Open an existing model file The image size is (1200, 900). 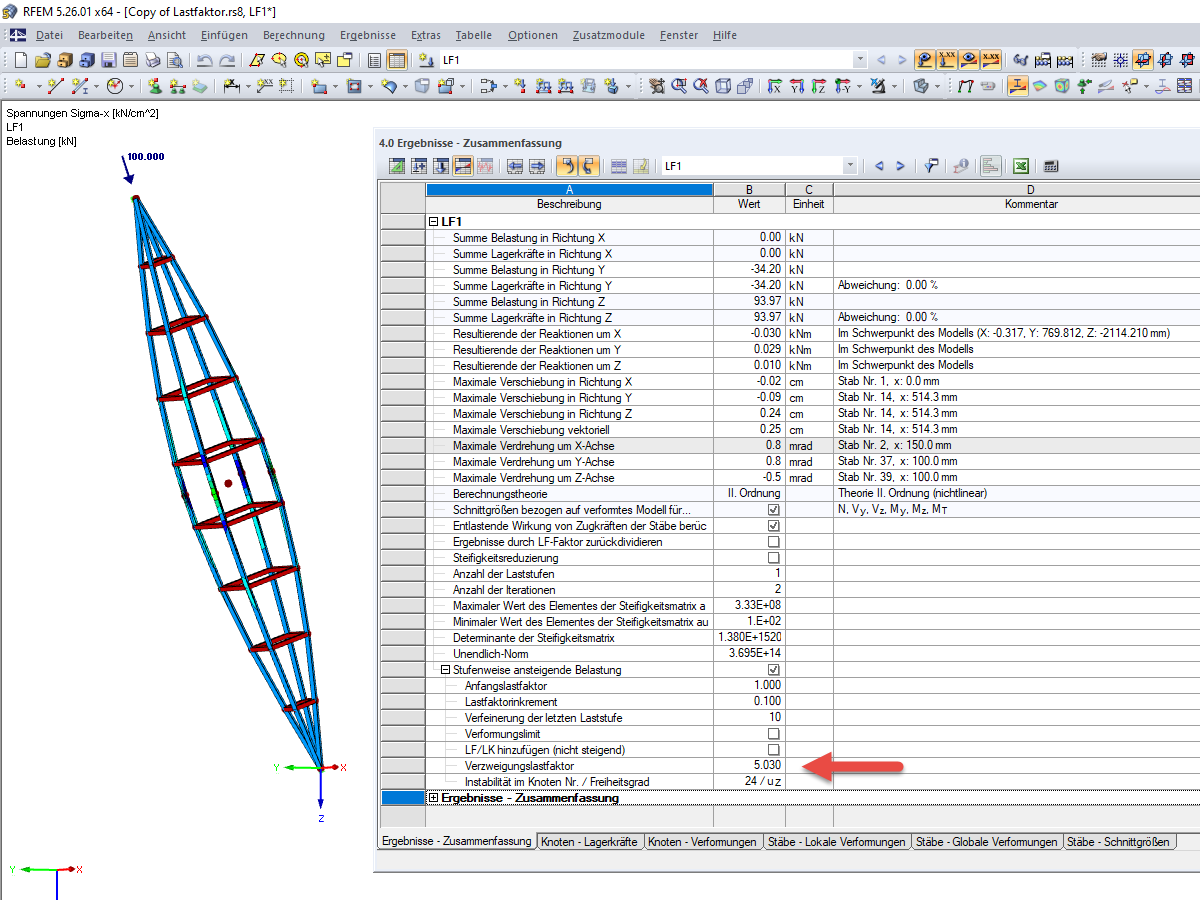coord(42,60)
